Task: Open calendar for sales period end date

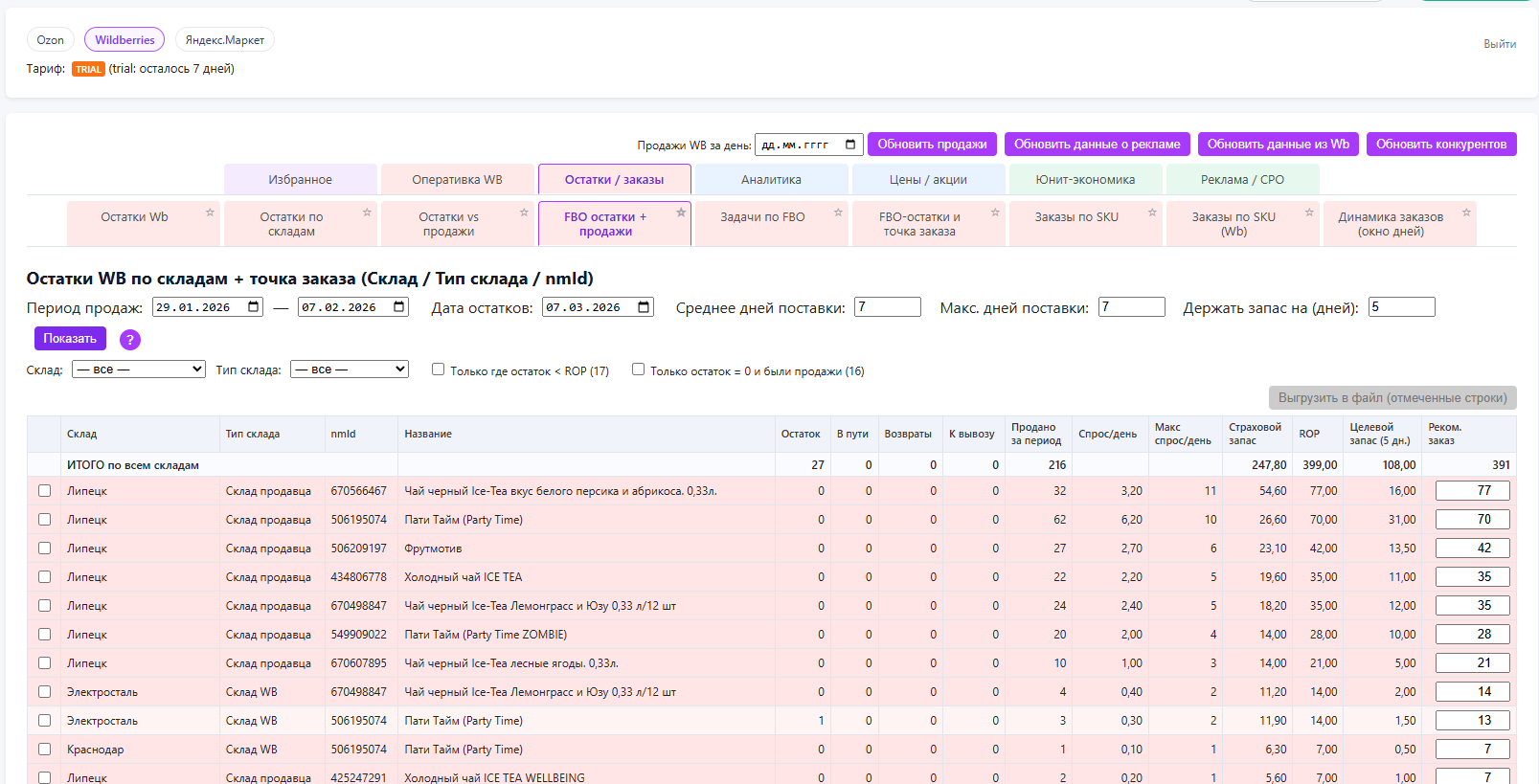Action: pyautogui.click(x=399, y=307)
